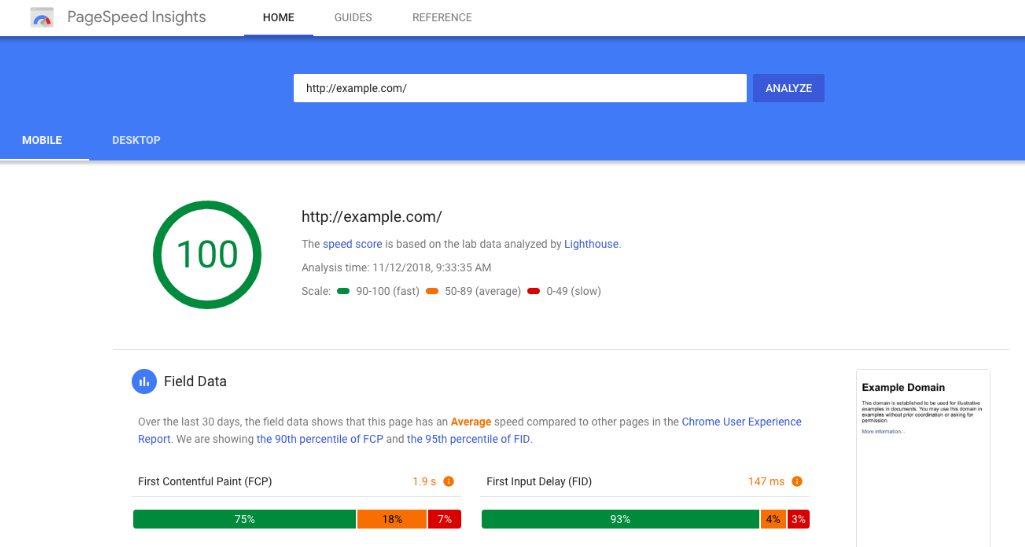1025x547 pixels.
Task: Go to the HOME navigation tab
Action: coord(278,18)
